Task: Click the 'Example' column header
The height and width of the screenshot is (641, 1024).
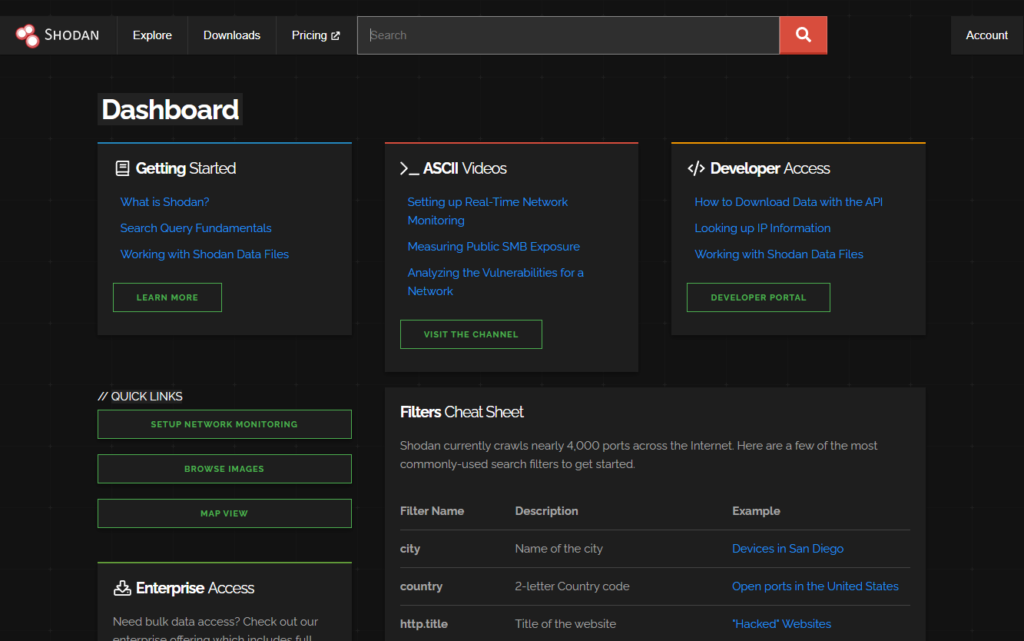Action: pos(756,510)
